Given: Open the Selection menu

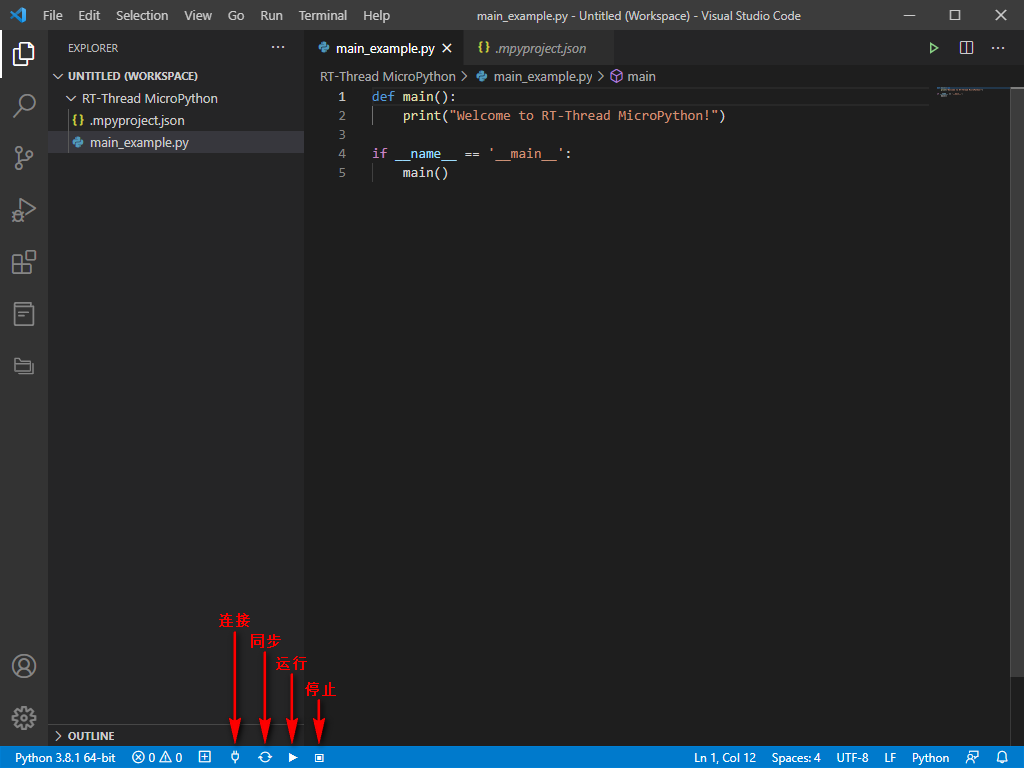Looking at the screenshot, I should click(142, 15).
